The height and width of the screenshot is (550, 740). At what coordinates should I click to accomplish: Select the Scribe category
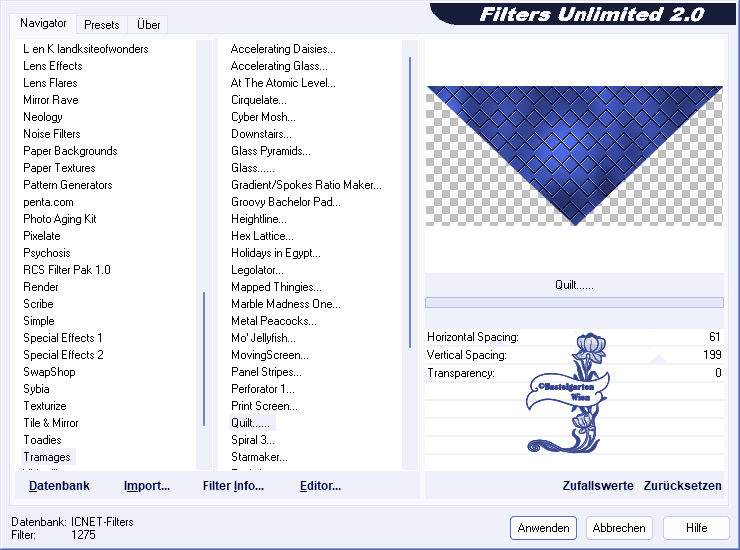click(x=38, y=304)
